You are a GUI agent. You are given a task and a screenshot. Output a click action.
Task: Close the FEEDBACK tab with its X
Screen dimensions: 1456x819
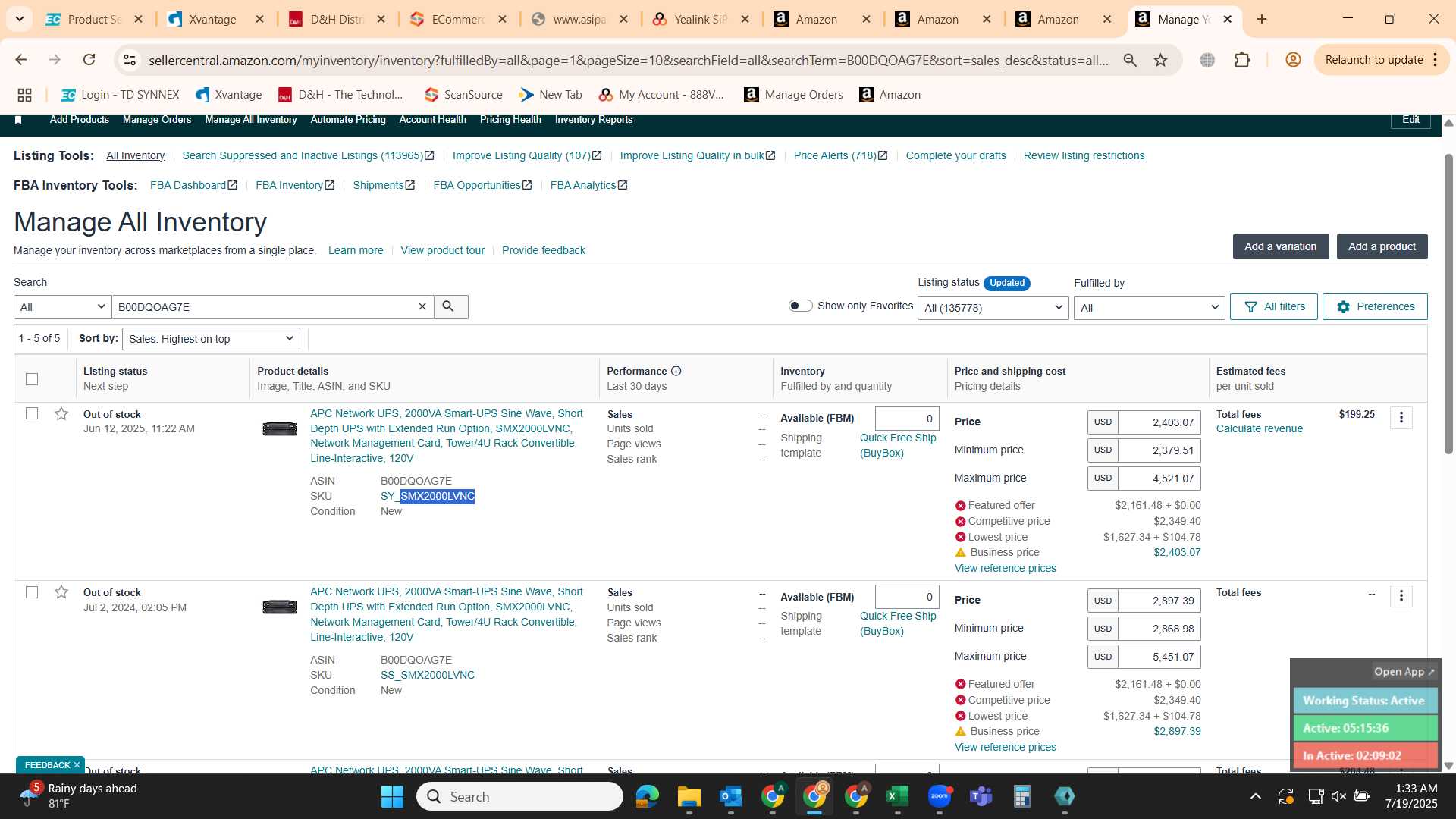tap(77, 765)
